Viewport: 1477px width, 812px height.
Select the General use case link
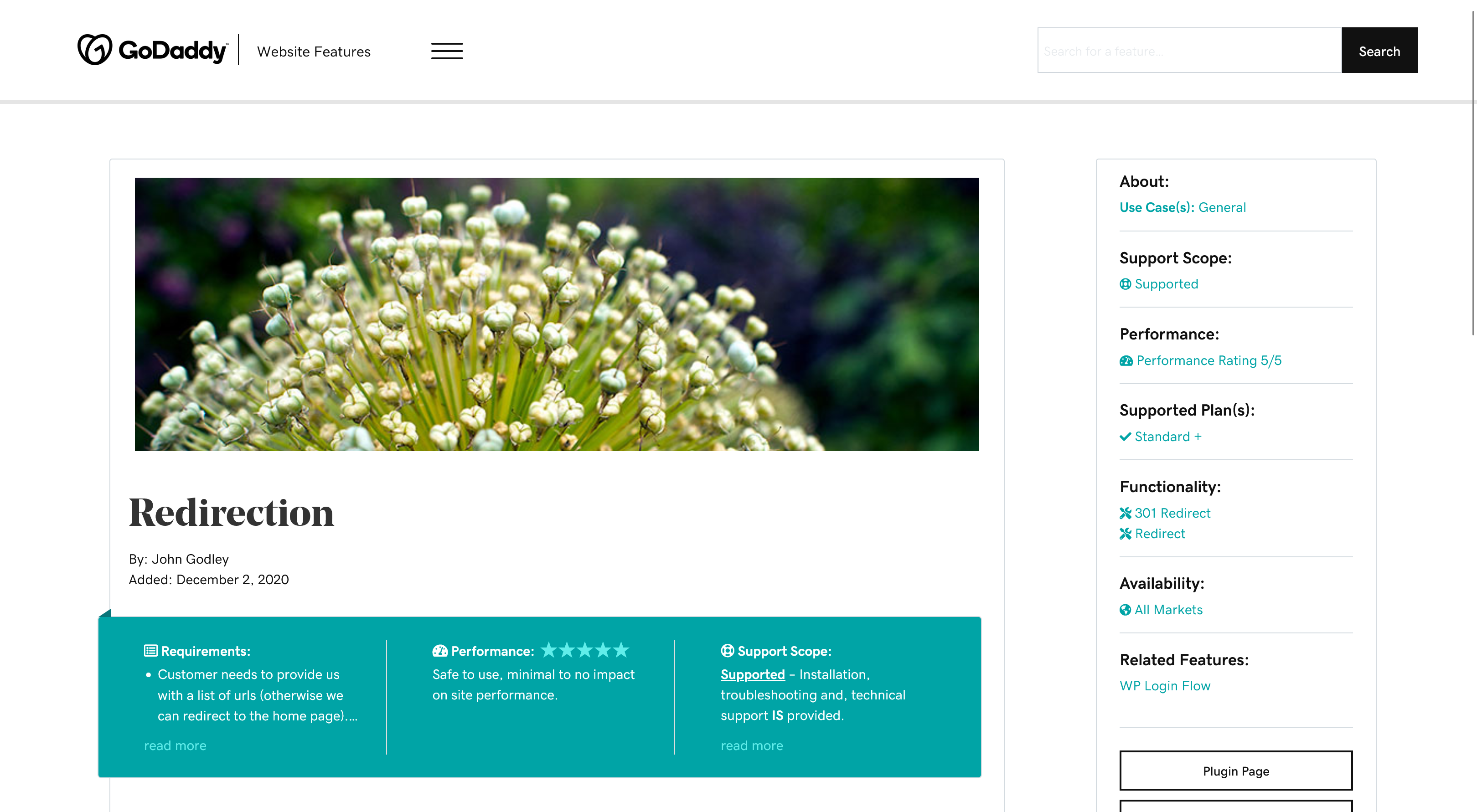click(x=1222, y=207)
